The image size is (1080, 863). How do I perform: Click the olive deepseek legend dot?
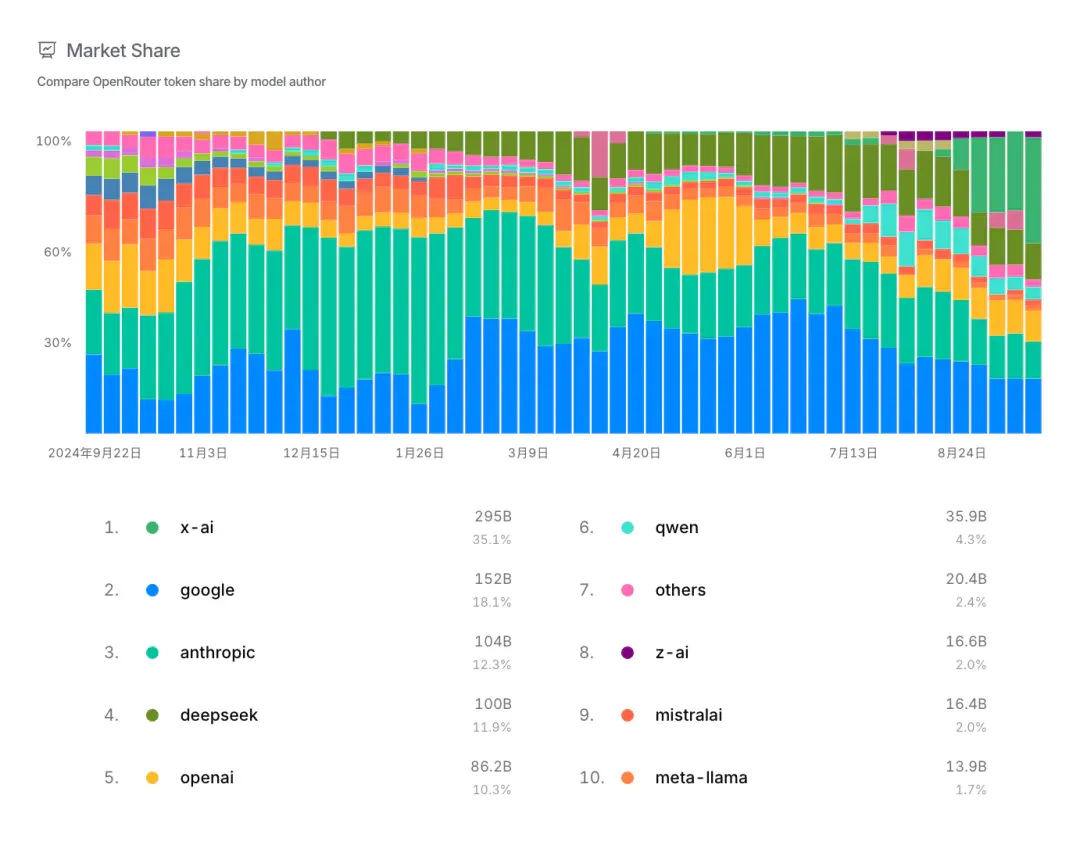pos(153,715)
